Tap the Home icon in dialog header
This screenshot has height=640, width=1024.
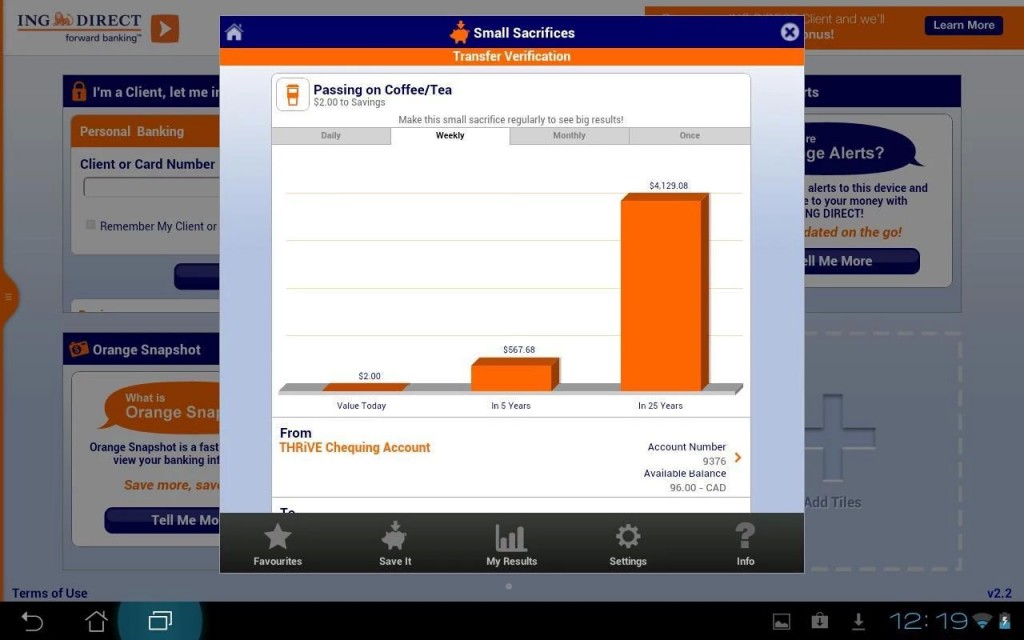[x=234, y=32]
